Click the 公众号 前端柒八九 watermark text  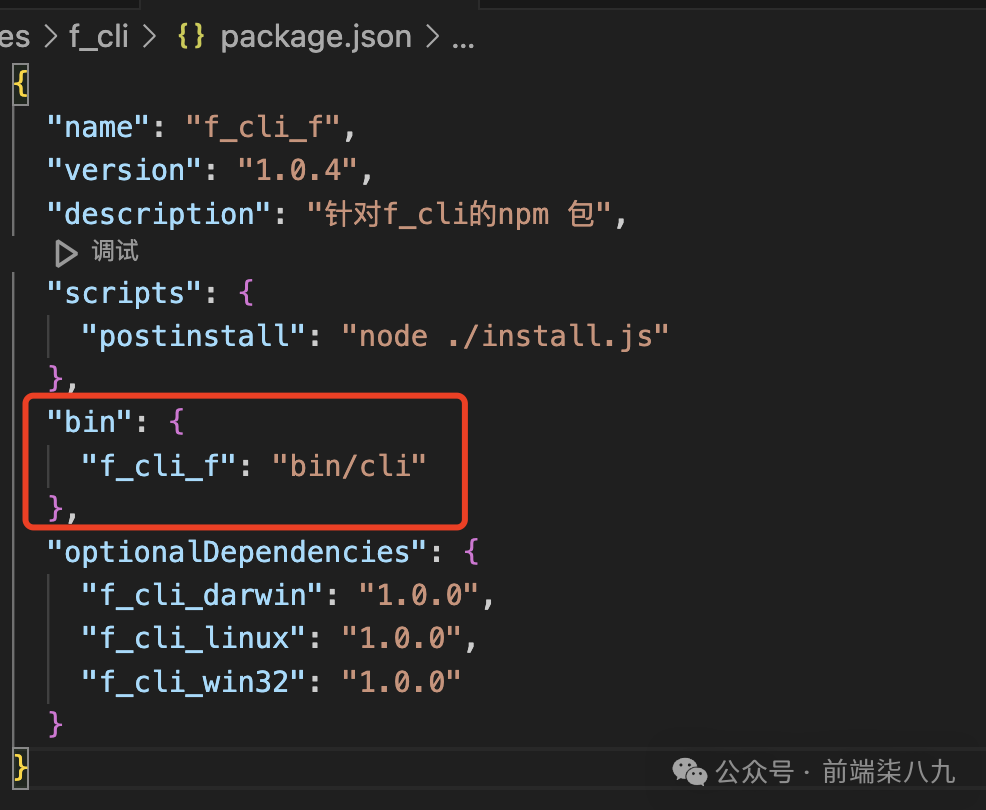click(835, 772)
